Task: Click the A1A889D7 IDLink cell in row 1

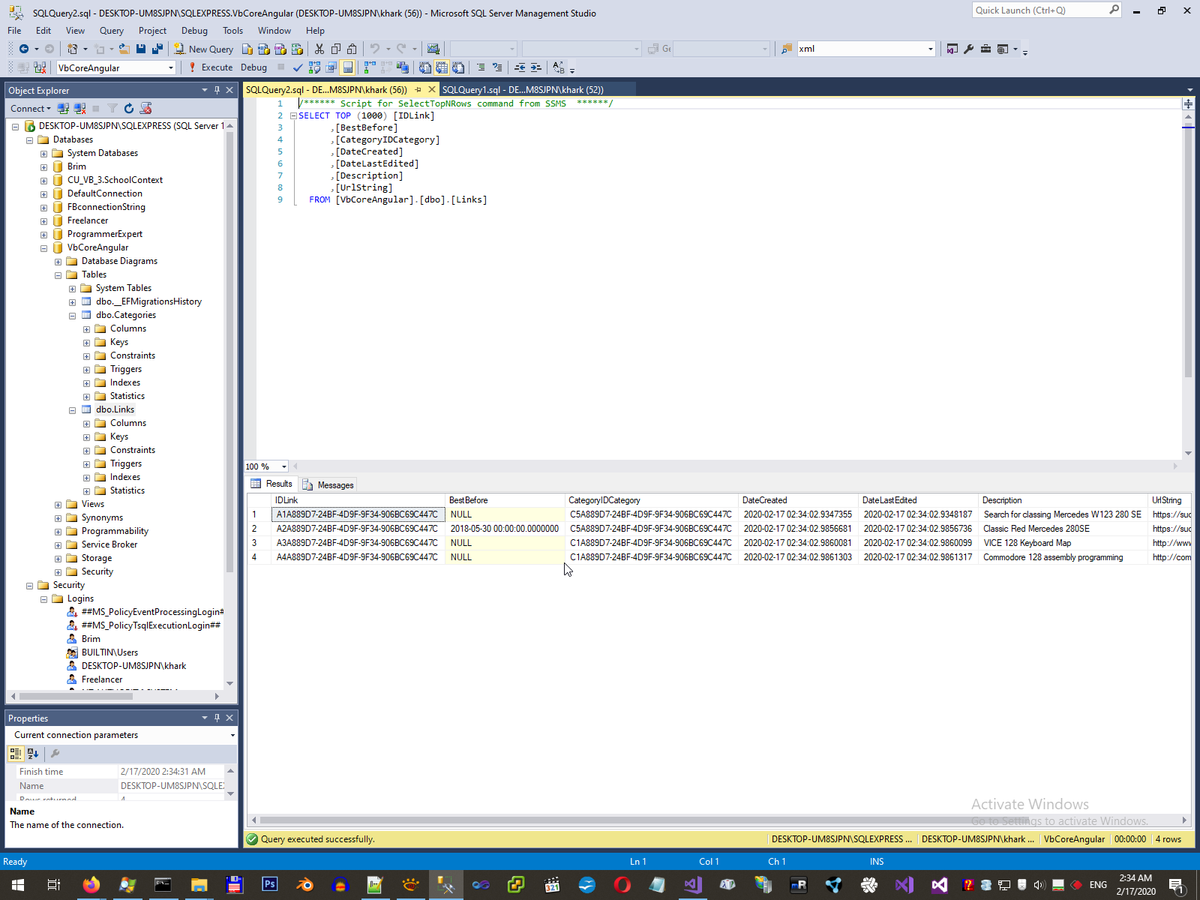Action: click(x=358, y=514)
